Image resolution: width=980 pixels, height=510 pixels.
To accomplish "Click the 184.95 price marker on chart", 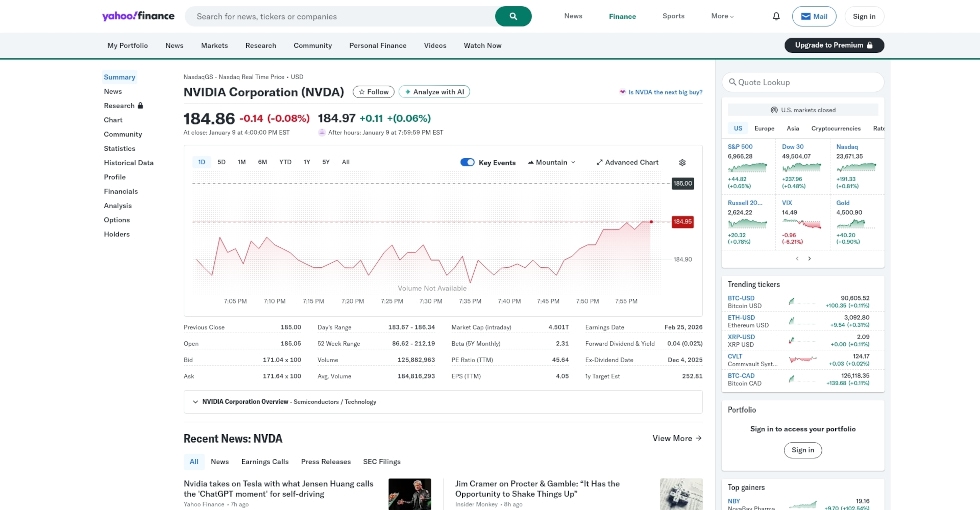I will pos(682,222).
